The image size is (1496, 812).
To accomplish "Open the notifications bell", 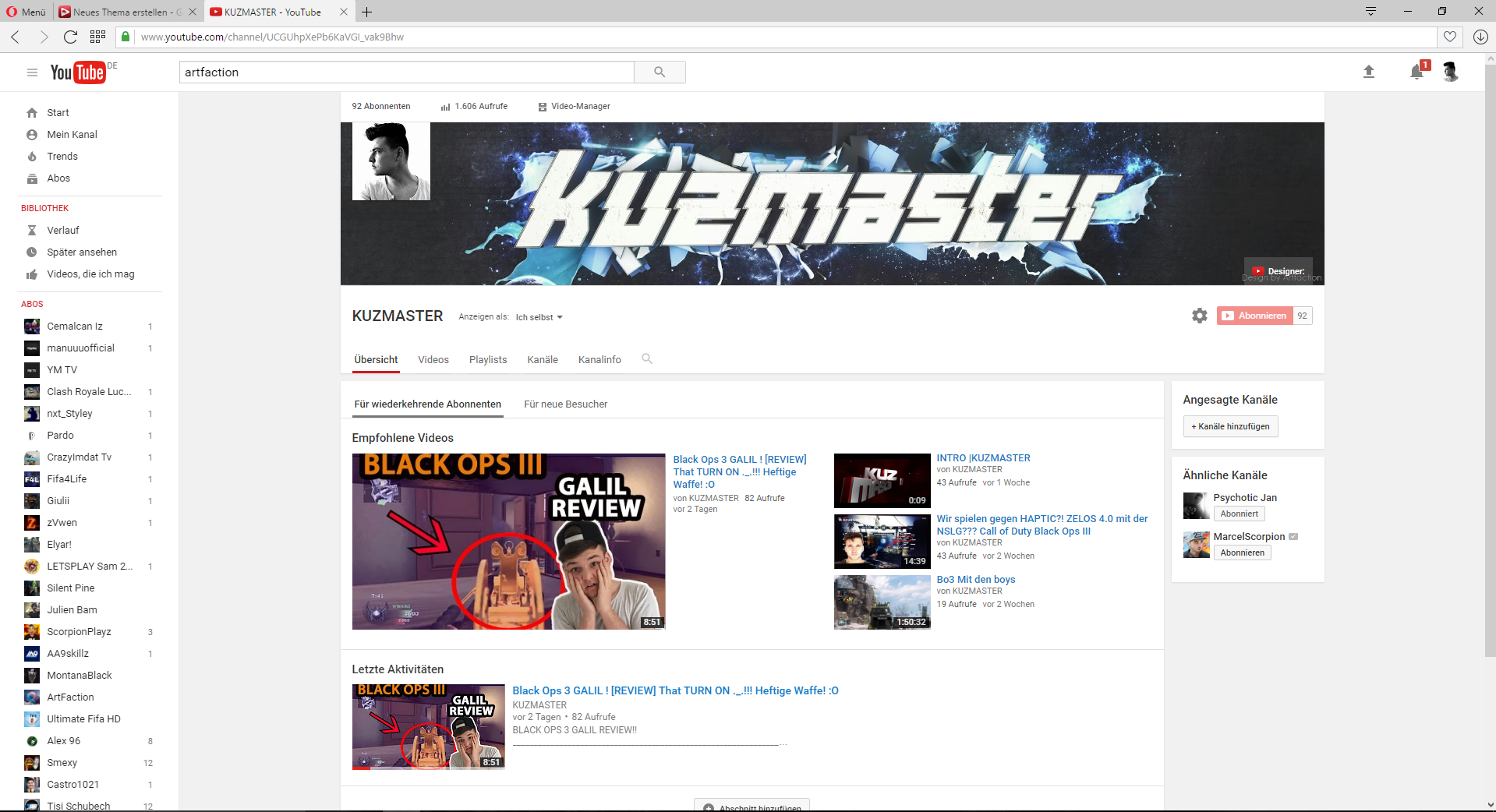I will [1416, 72].
